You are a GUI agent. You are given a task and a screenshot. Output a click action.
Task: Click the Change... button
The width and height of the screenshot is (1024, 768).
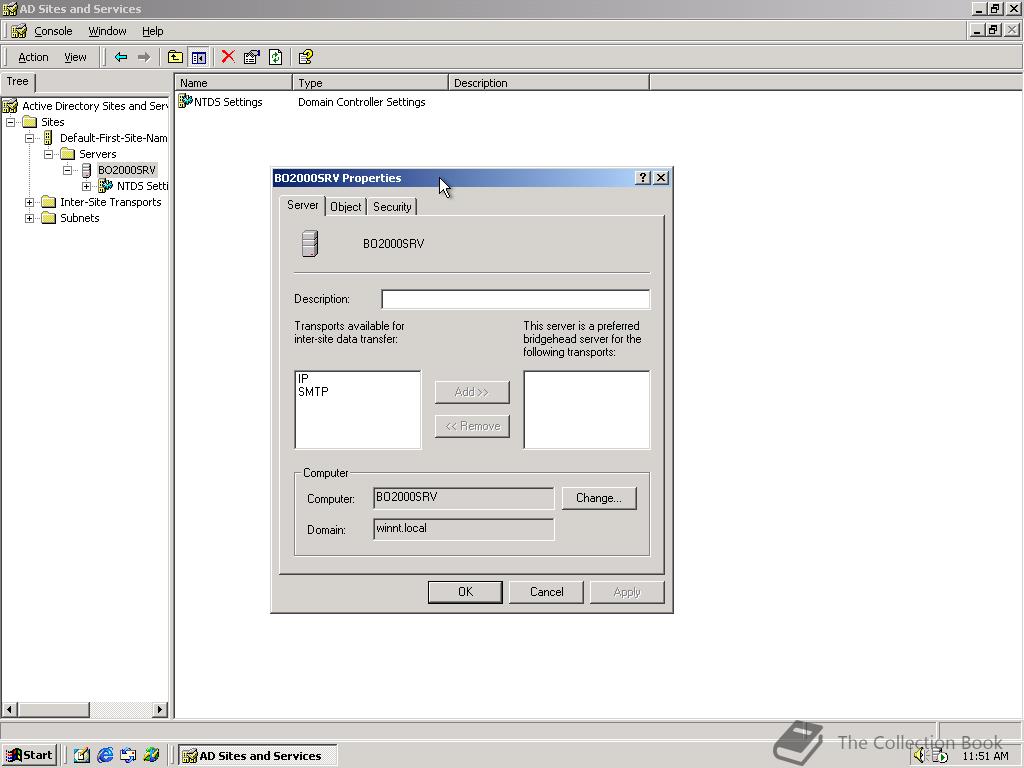pyautogui.click(x=599, y=498)
